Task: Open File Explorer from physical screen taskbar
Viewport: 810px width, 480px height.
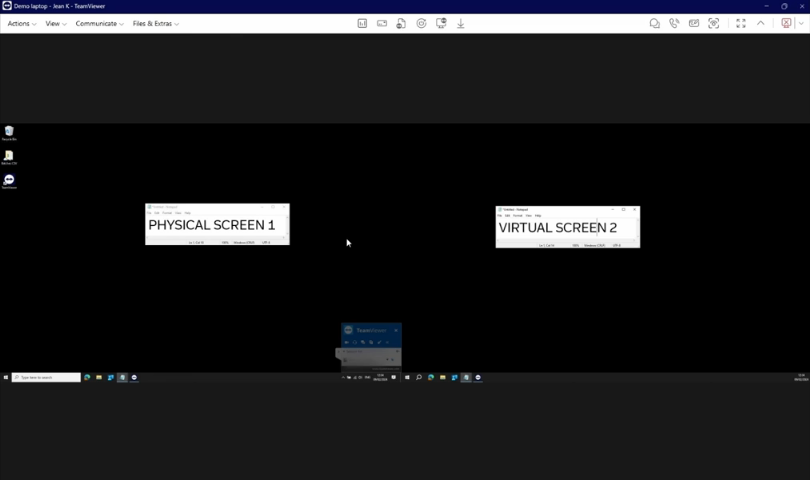Action: click(x=99, y=377)
